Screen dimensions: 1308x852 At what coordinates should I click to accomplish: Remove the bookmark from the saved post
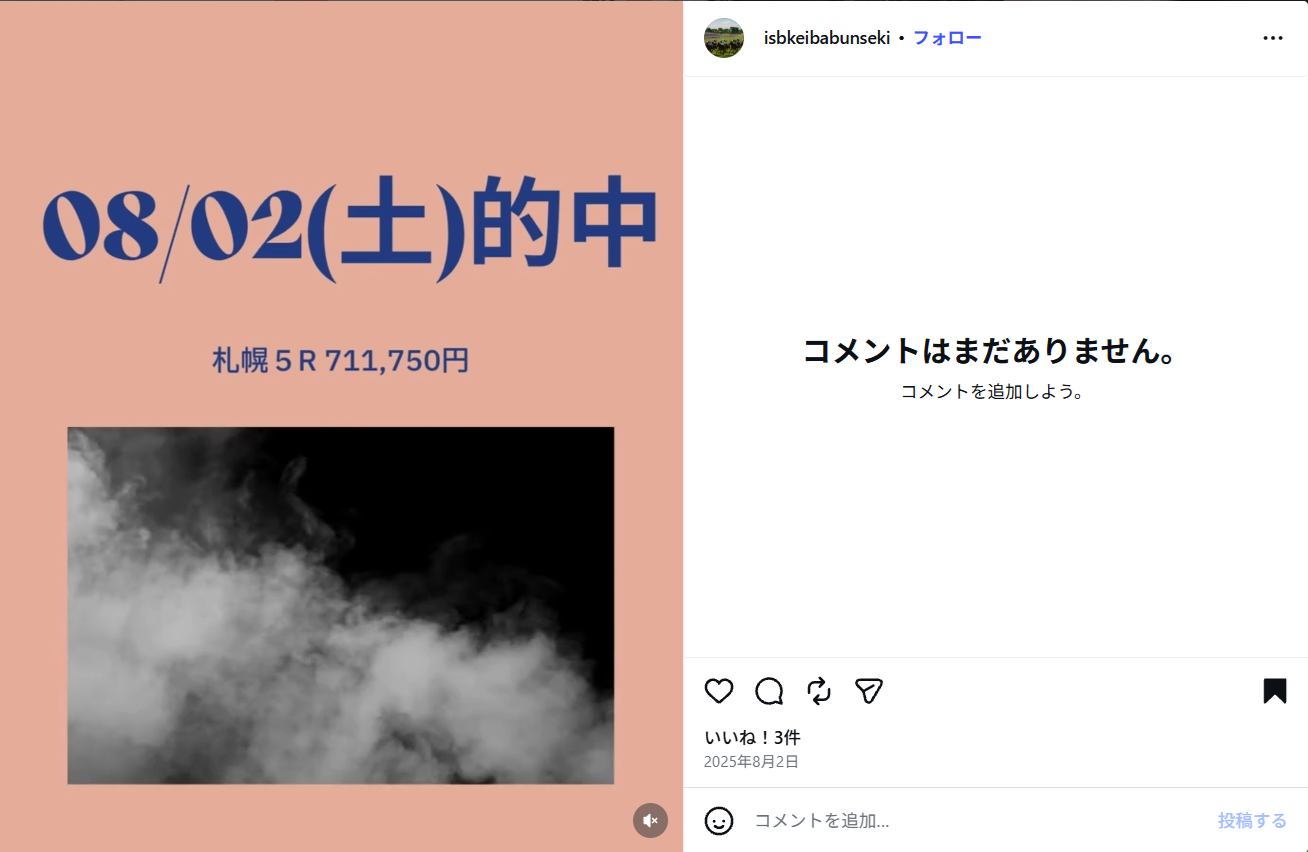click(1274, 691)
